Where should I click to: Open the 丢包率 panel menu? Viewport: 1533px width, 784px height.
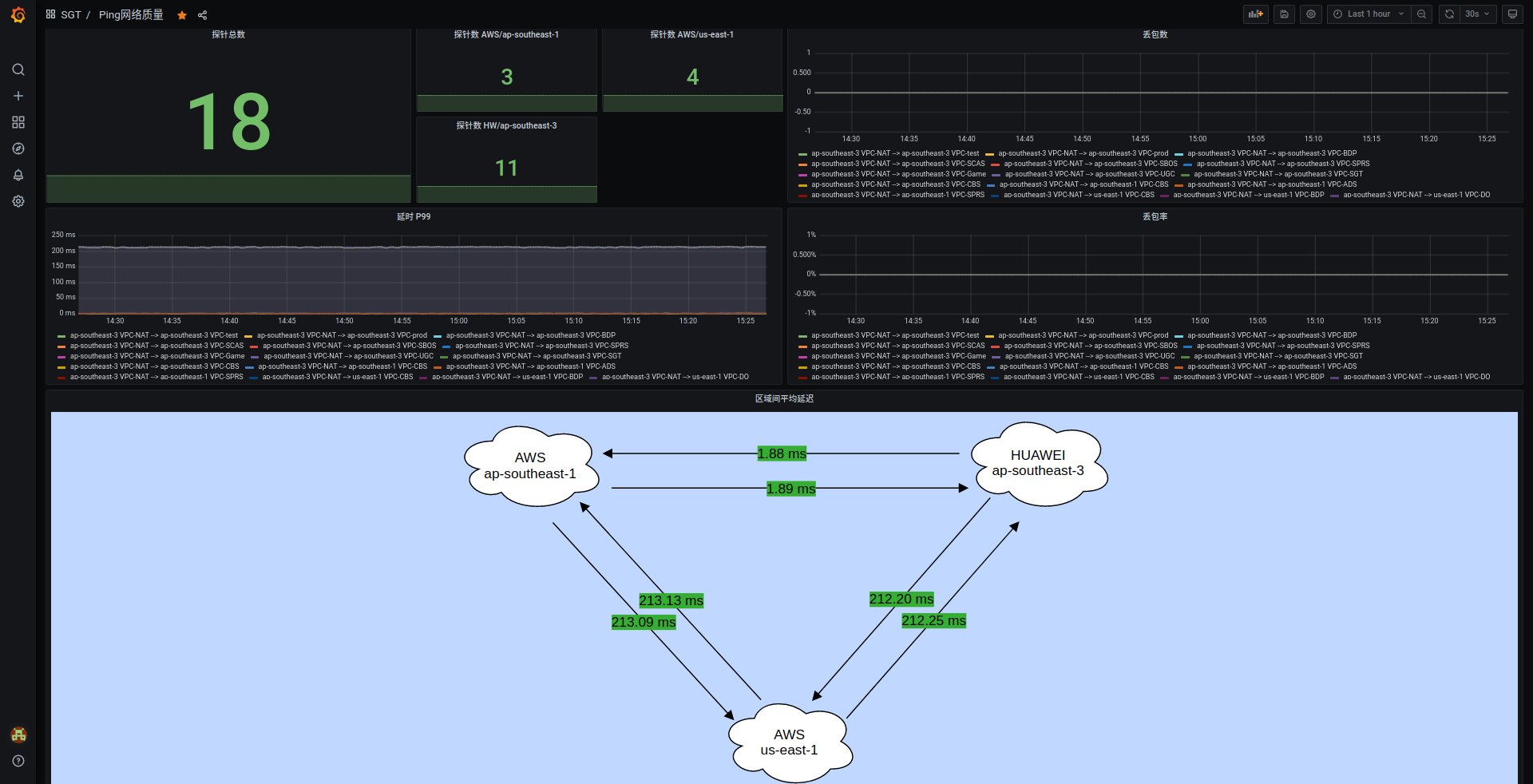(1154, 216)
